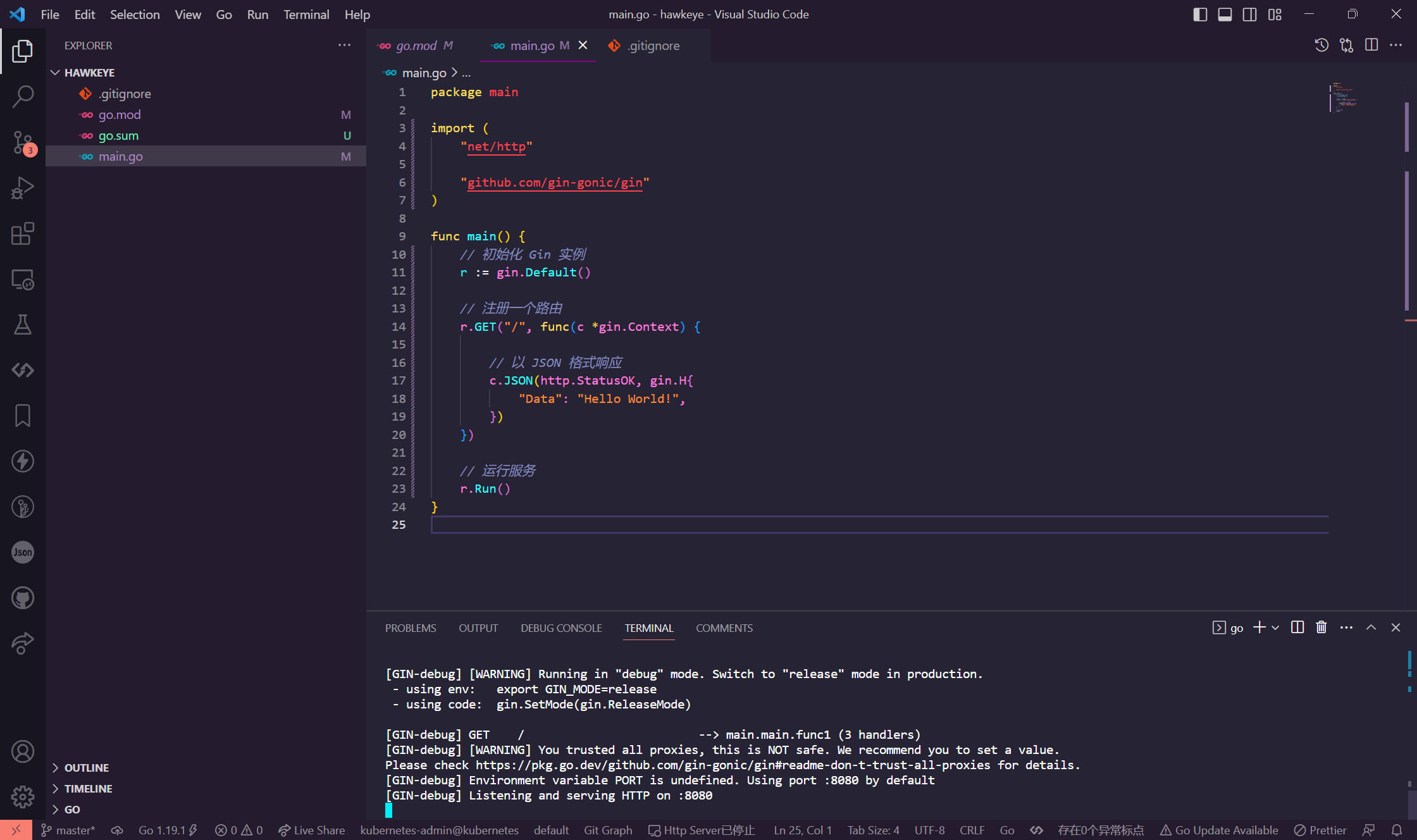Toggle bottom panel visibility

pos(1225,15)
